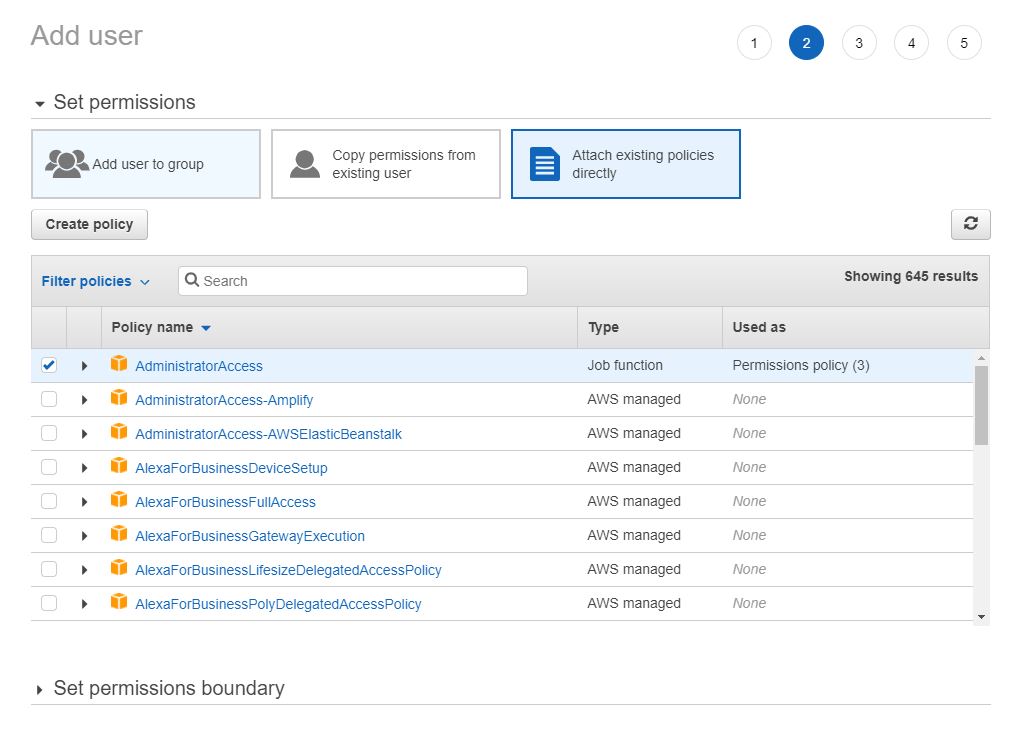Click the policy list scrollbar thumb
The width and height of the screenshot is (1024, 732).
click(x=981, y=405)
